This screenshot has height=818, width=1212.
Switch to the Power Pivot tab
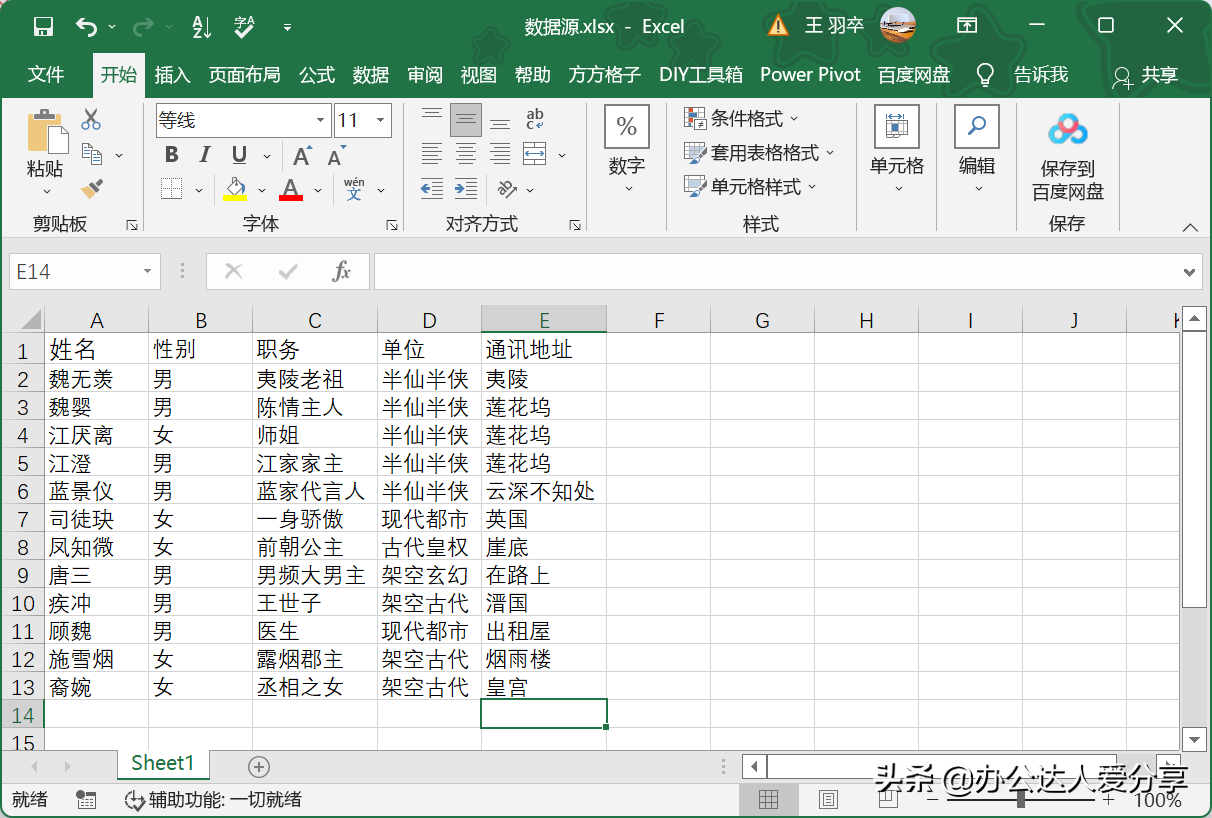tap(810, 75)
